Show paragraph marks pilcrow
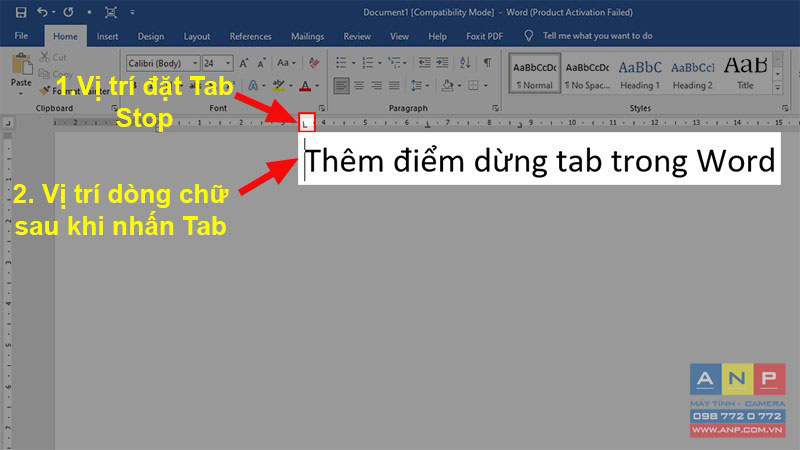The width and height of the screenshot is (800, 450). pyautogui.click(x=487, y=63)
